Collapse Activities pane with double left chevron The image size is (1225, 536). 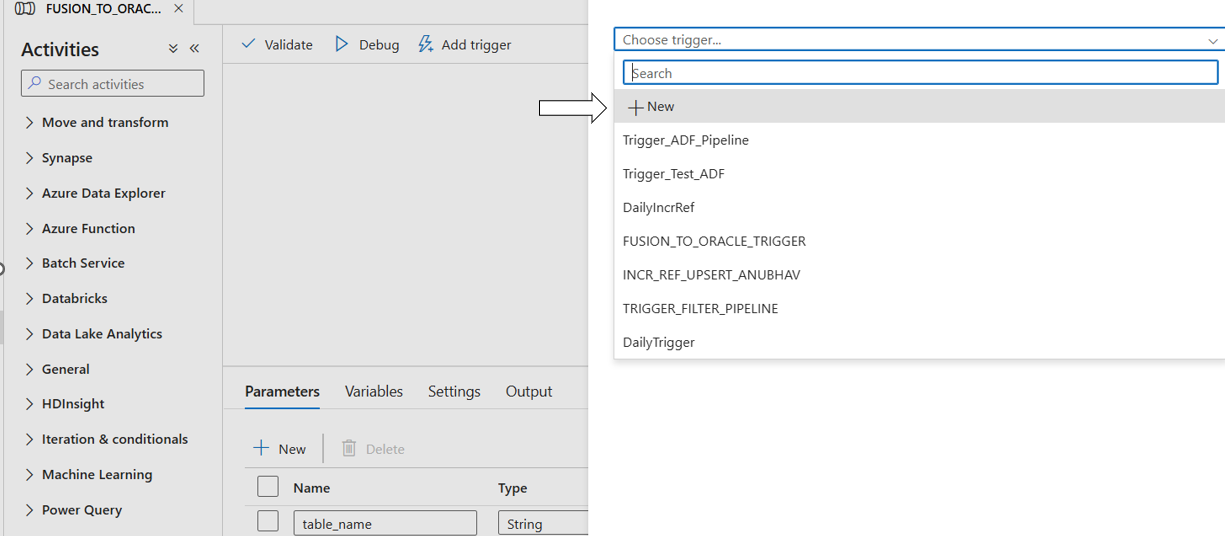click(x=194, y=49)
